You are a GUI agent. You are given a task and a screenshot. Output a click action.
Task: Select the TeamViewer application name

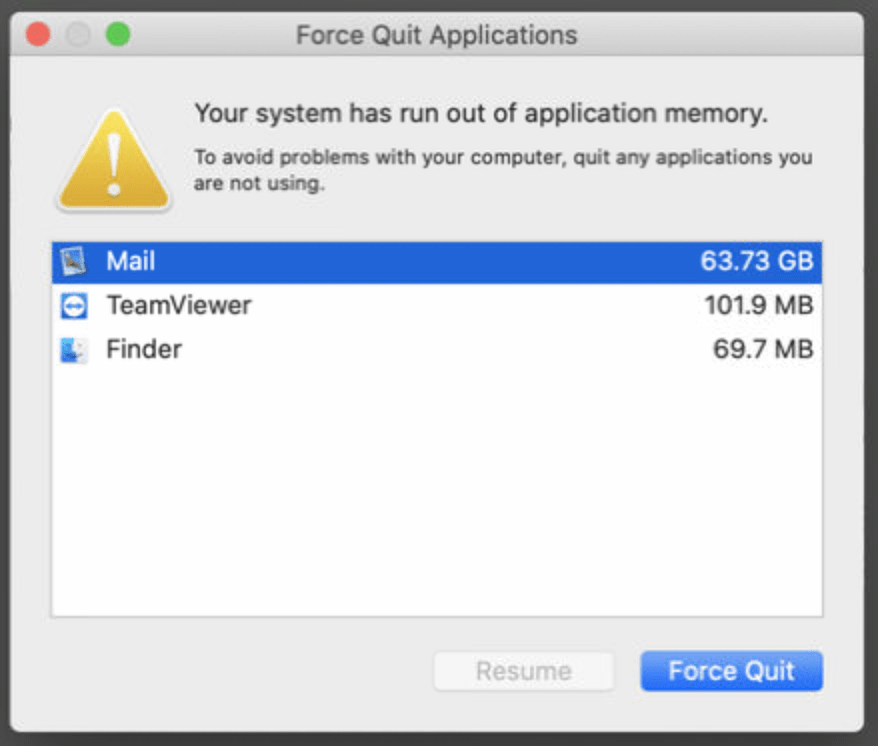(179, 306)
